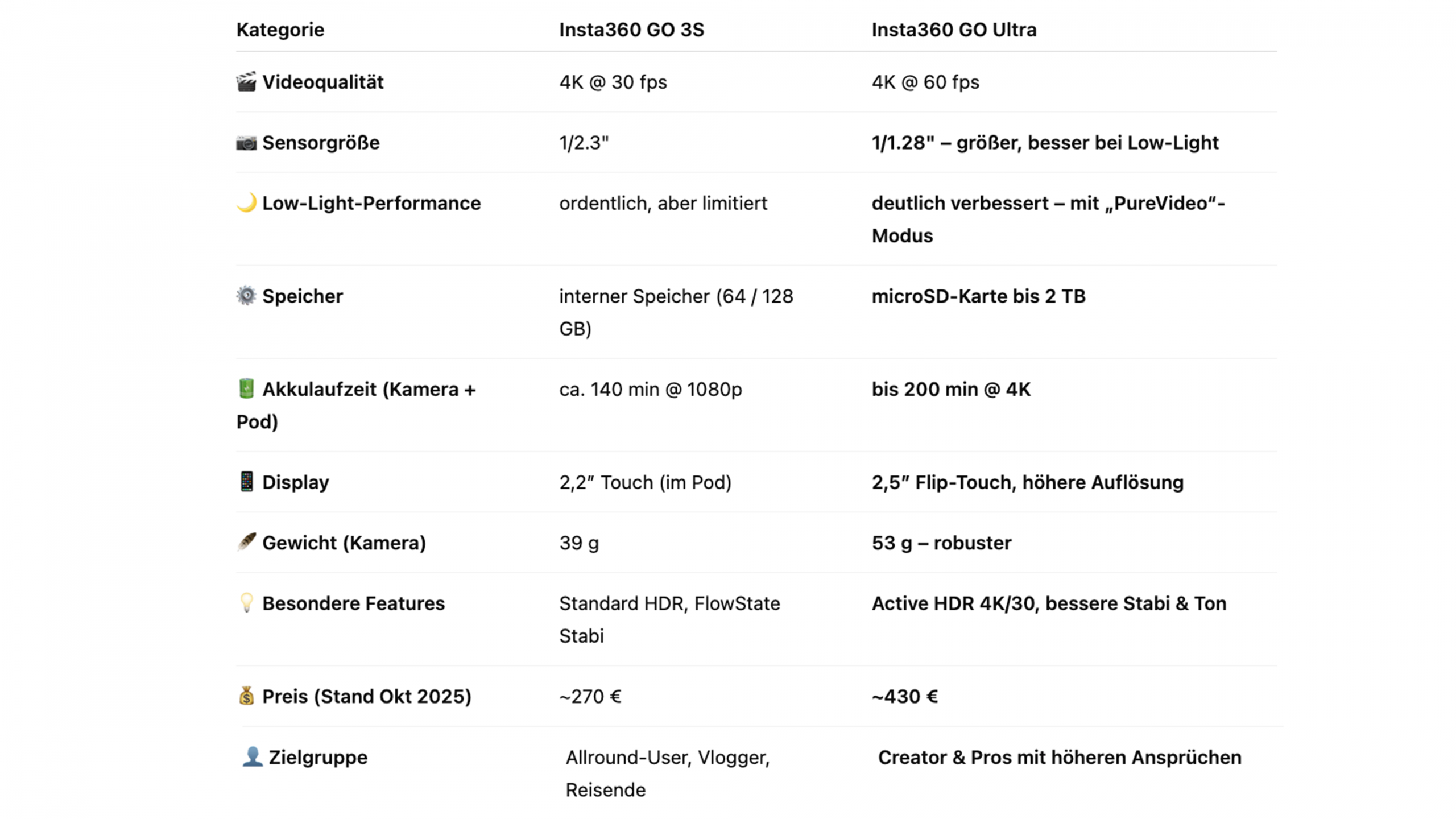Screen dimensions: 1456x819
Task: Click the moon icon beside Low-Light-Performance
Action: pos(246,202)
